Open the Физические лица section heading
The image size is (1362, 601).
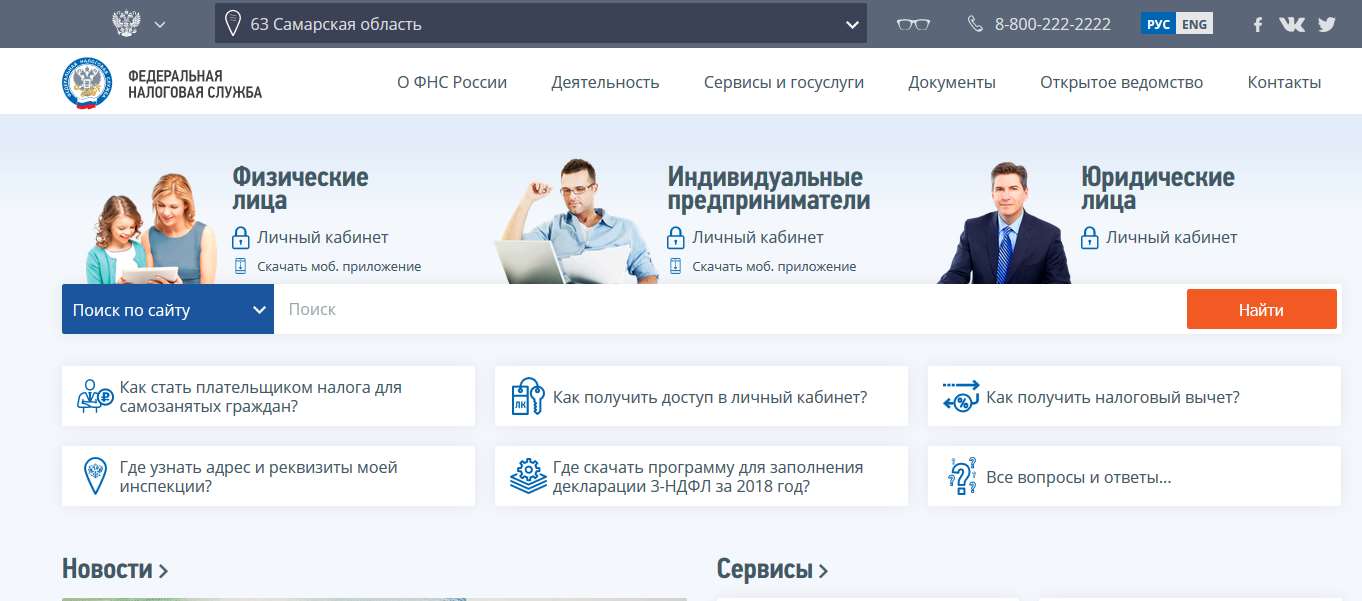coord(300,188)
